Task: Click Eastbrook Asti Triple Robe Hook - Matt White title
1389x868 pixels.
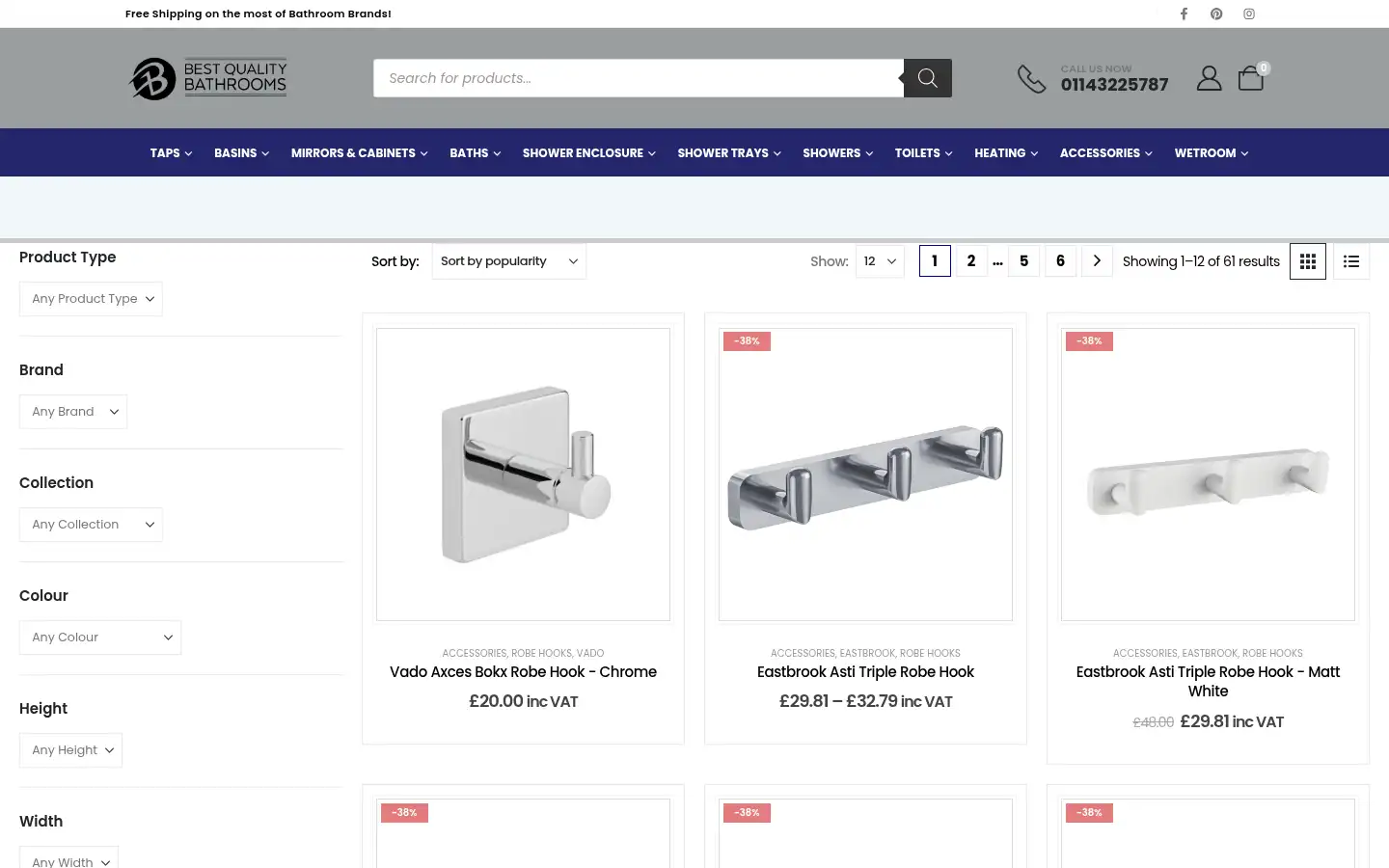Action: pyautogui.click(x=1208, y=682)
